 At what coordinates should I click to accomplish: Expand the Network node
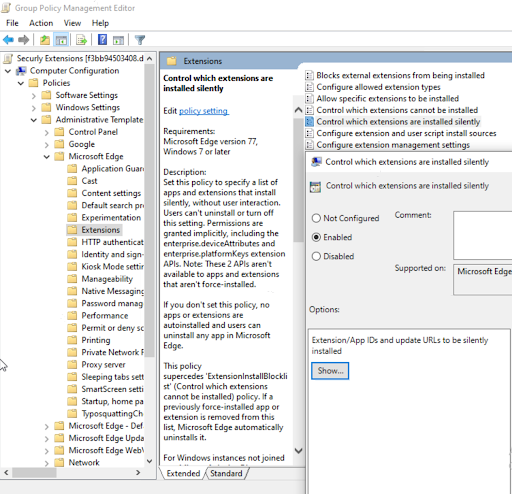[x=47, y=463]
